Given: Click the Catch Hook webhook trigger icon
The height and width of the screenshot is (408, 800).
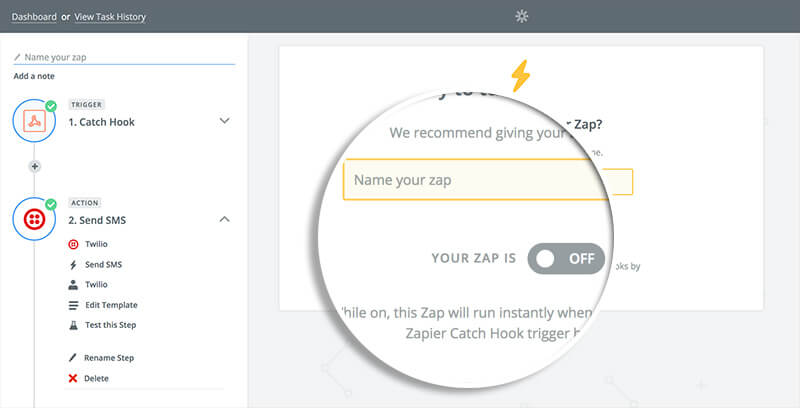Looking at the screenshot, I should [34, 121].
